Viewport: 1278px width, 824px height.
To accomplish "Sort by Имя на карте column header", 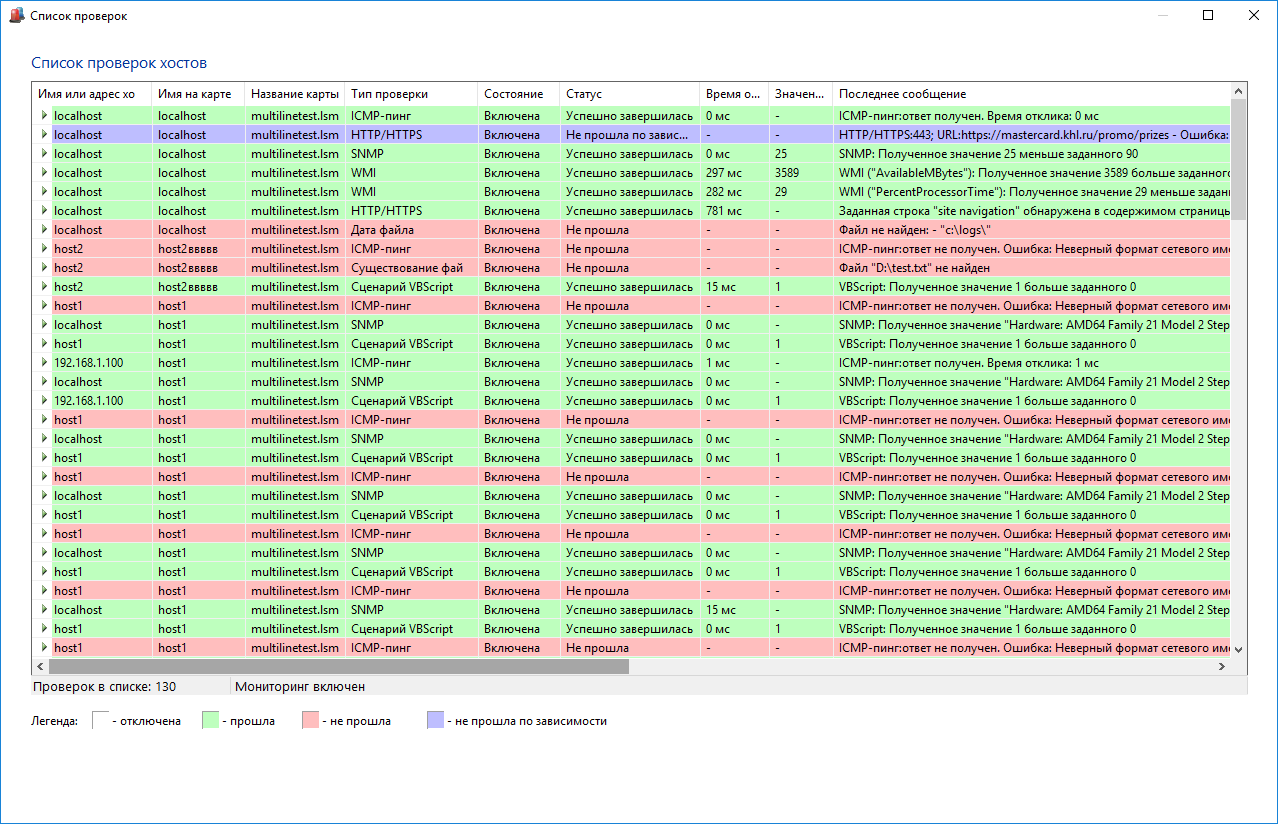I will 198,94.
